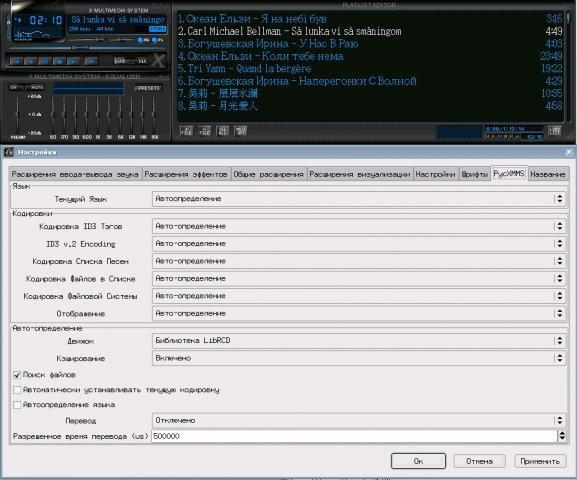Open the Кодировка Файловой Системы dropdown
Viewport: 577px width, 480px height.
[x=359, y=296]
